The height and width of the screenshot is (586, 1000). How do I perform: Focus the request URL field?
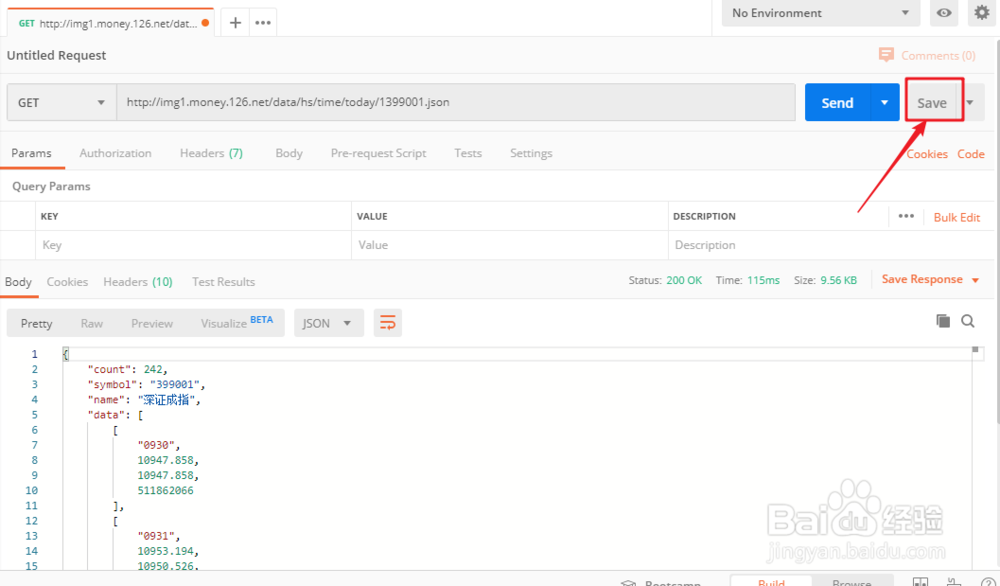456,102
